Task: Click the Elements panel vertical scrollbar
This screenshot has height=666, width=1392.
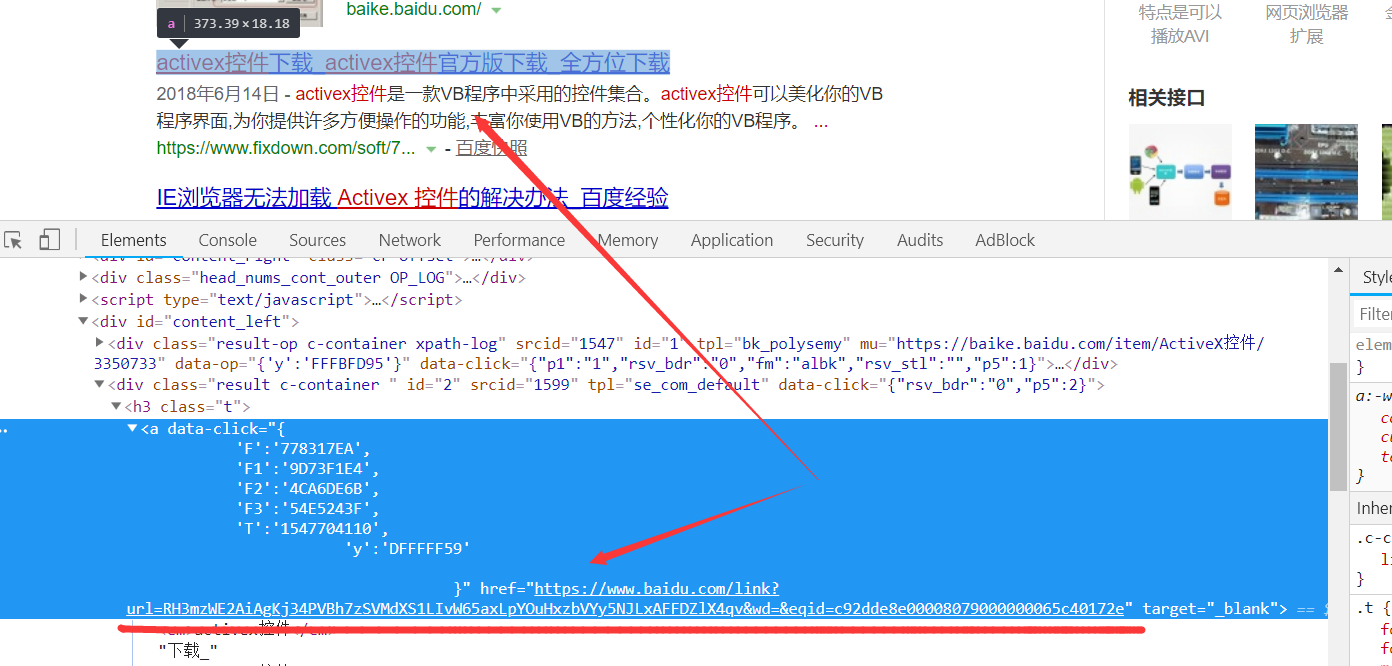Action: point(1338,425)
